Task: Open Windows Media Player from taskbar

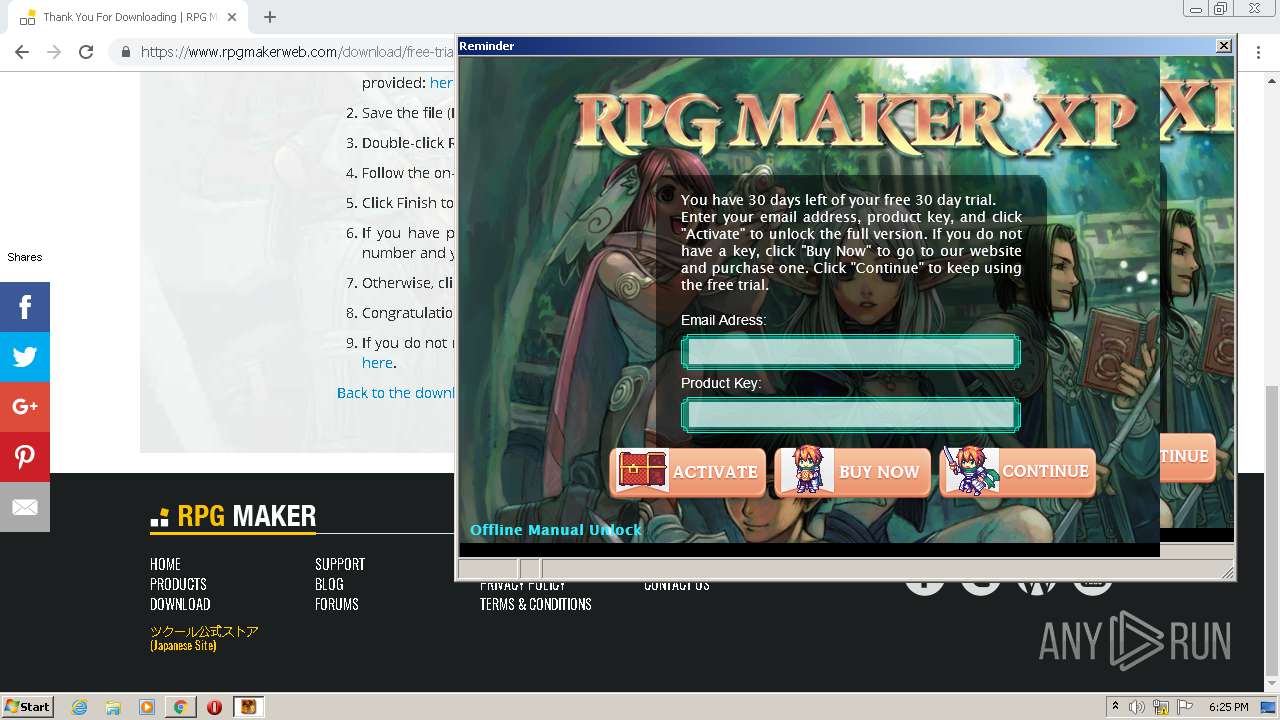Action: coord(147,707)
